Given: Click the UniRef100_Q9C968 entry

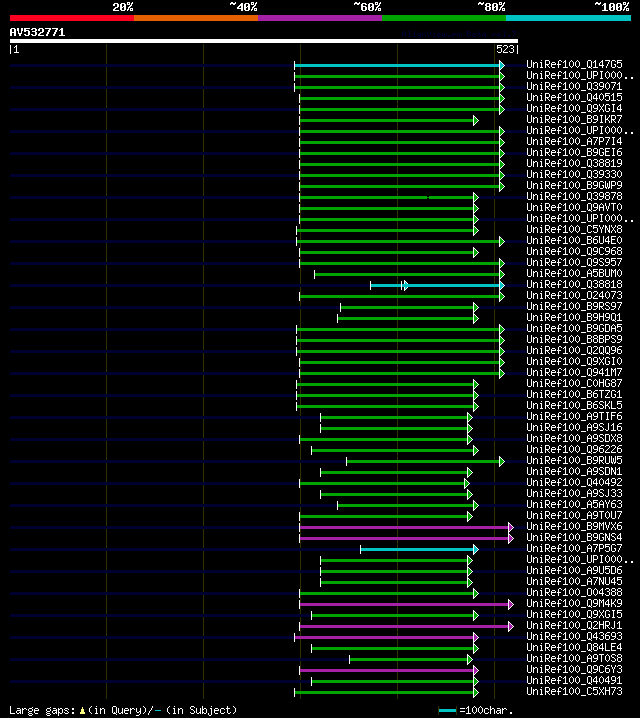Looking at the screenshot, I should click(x=574, y=251).
